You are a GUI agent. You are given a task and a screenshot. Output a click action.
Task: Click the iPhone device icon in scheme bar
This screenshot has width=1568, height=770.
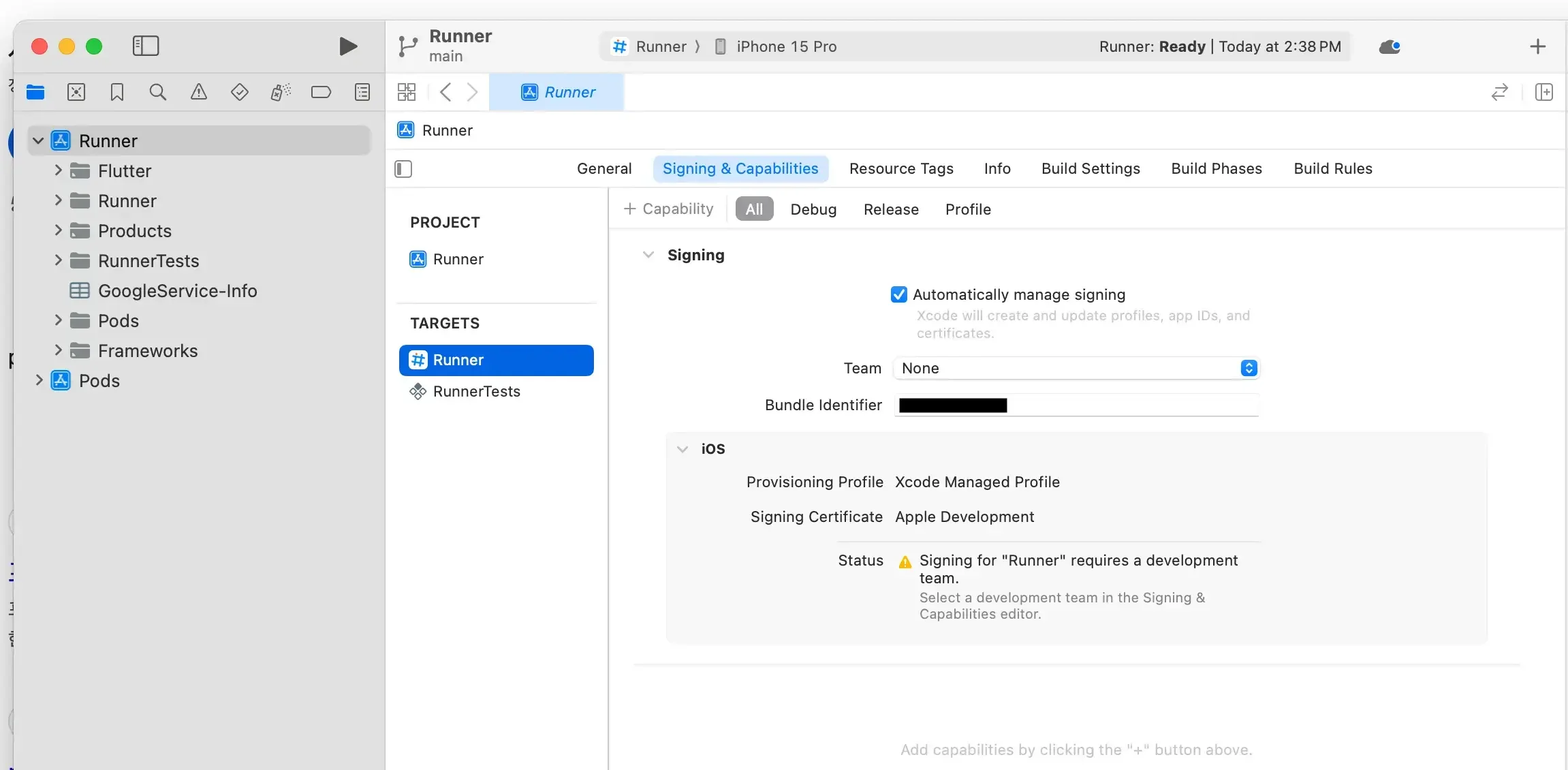pyautogui.click(x=720, y=46)
